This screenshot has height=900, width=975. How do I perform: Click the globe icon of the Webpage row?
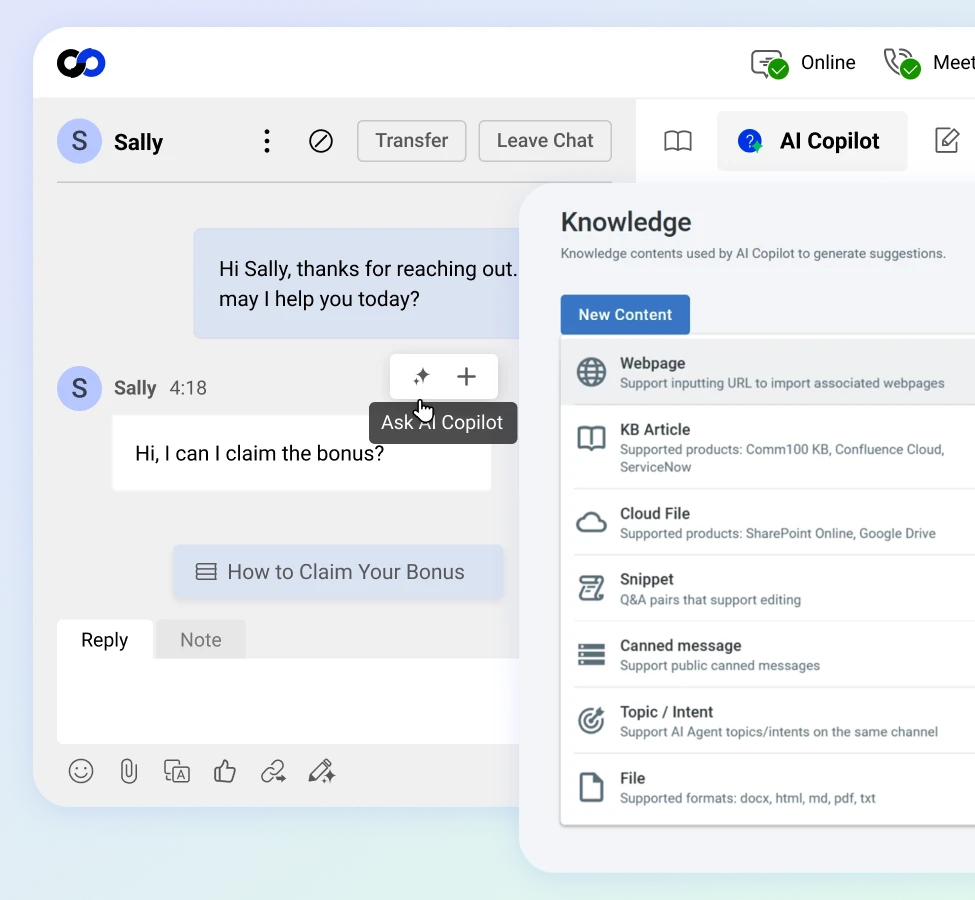pos(591,373)
